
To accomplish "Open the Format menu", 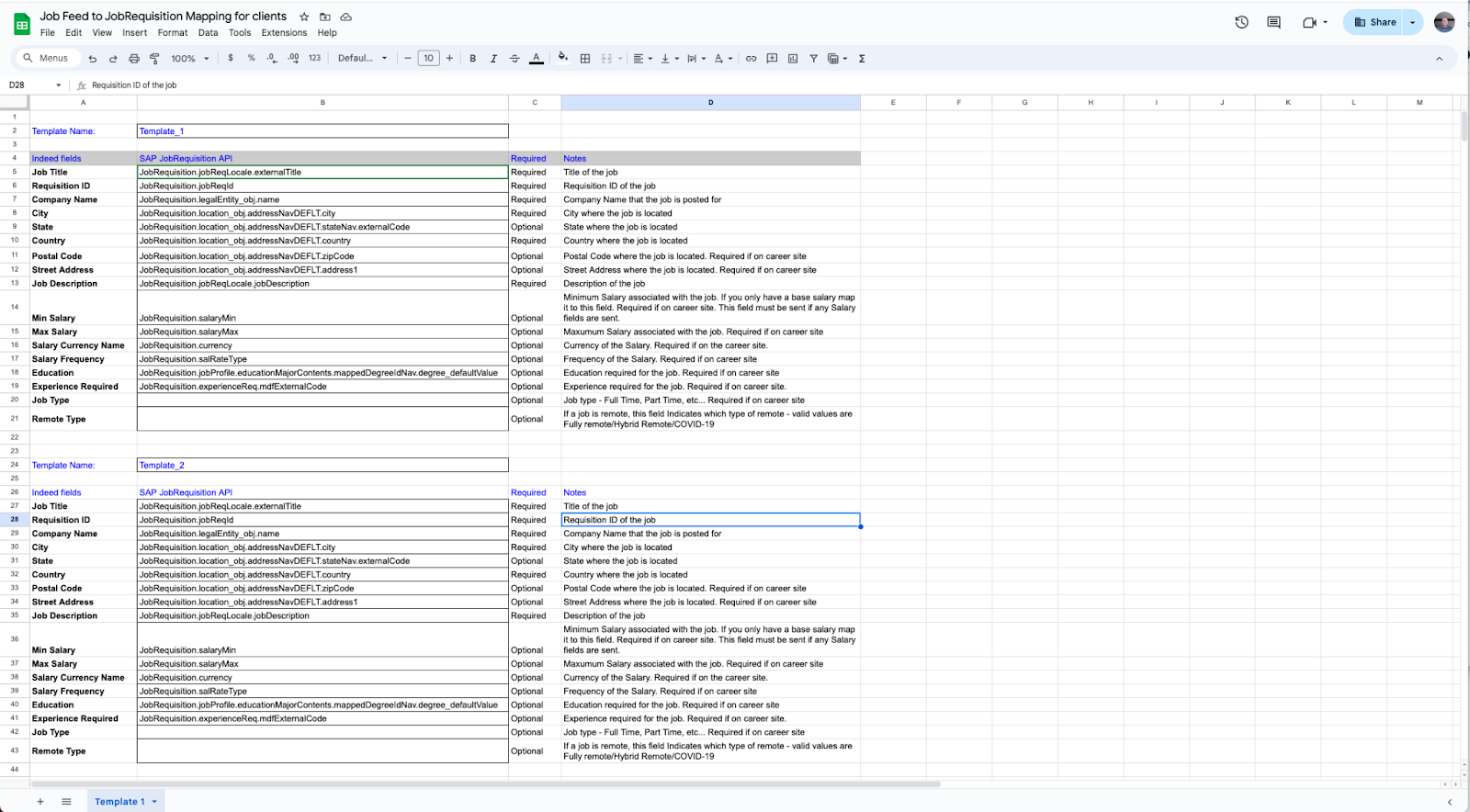I will (173, 32).
